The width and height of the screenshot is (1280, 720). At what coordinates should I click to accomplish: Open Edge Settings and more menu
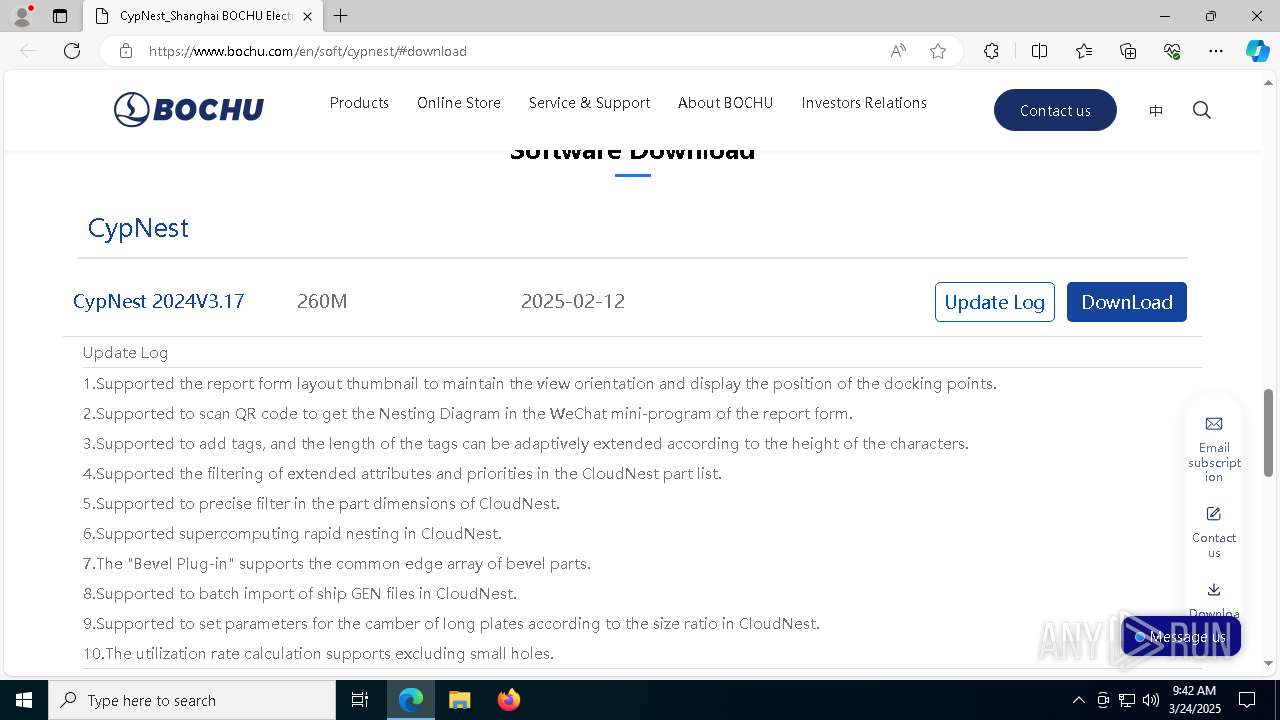pos(1216,51)
